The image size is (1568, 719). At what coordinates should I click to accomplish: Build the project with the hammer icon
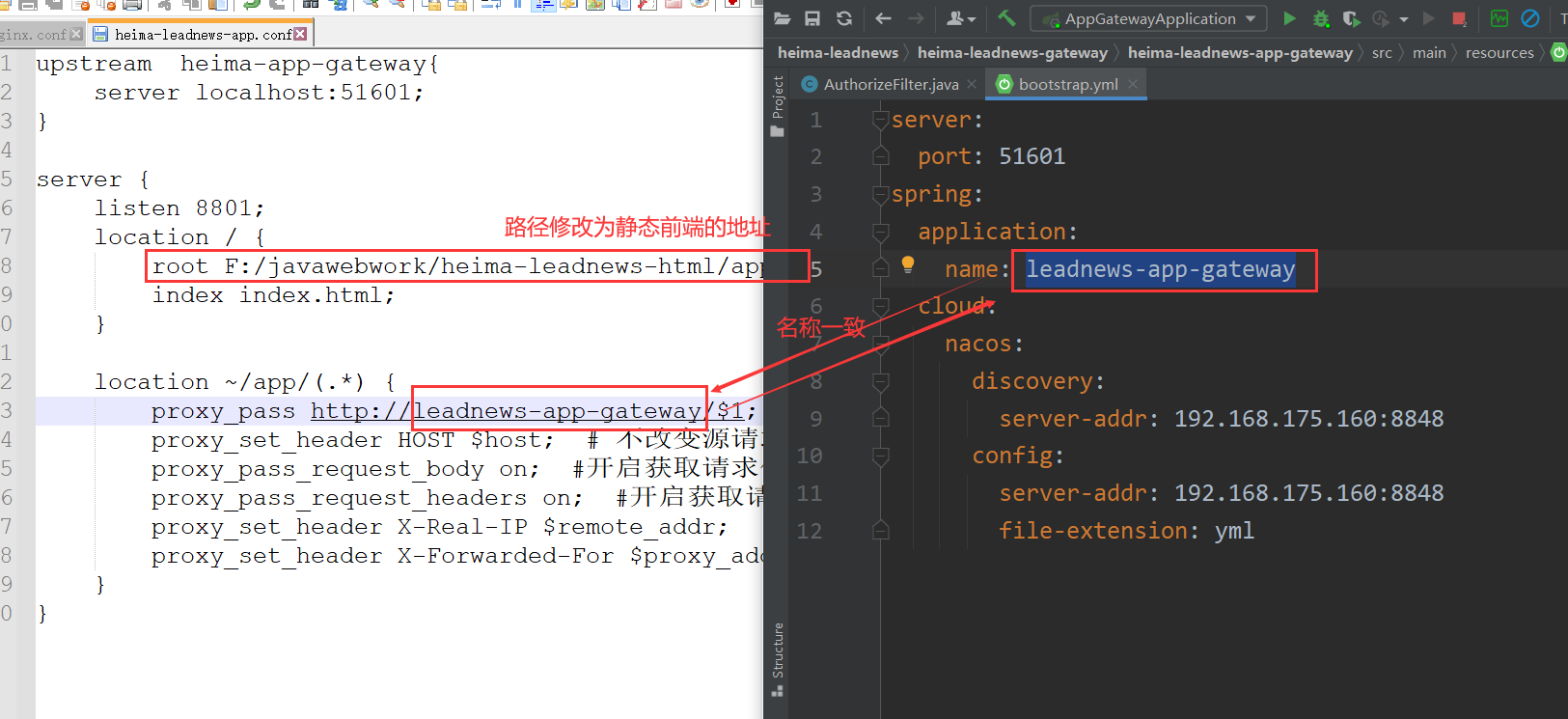[x=1006, y=18]
